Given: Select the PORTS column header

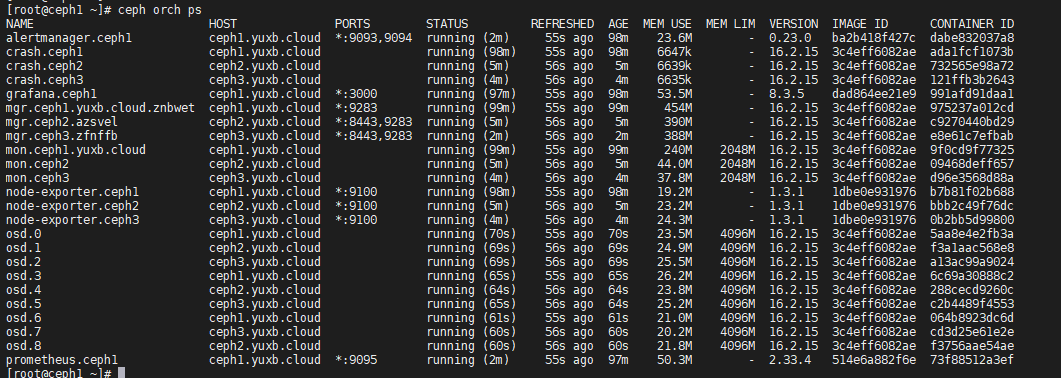Looking at the screenshot, I should click(352, 24).
